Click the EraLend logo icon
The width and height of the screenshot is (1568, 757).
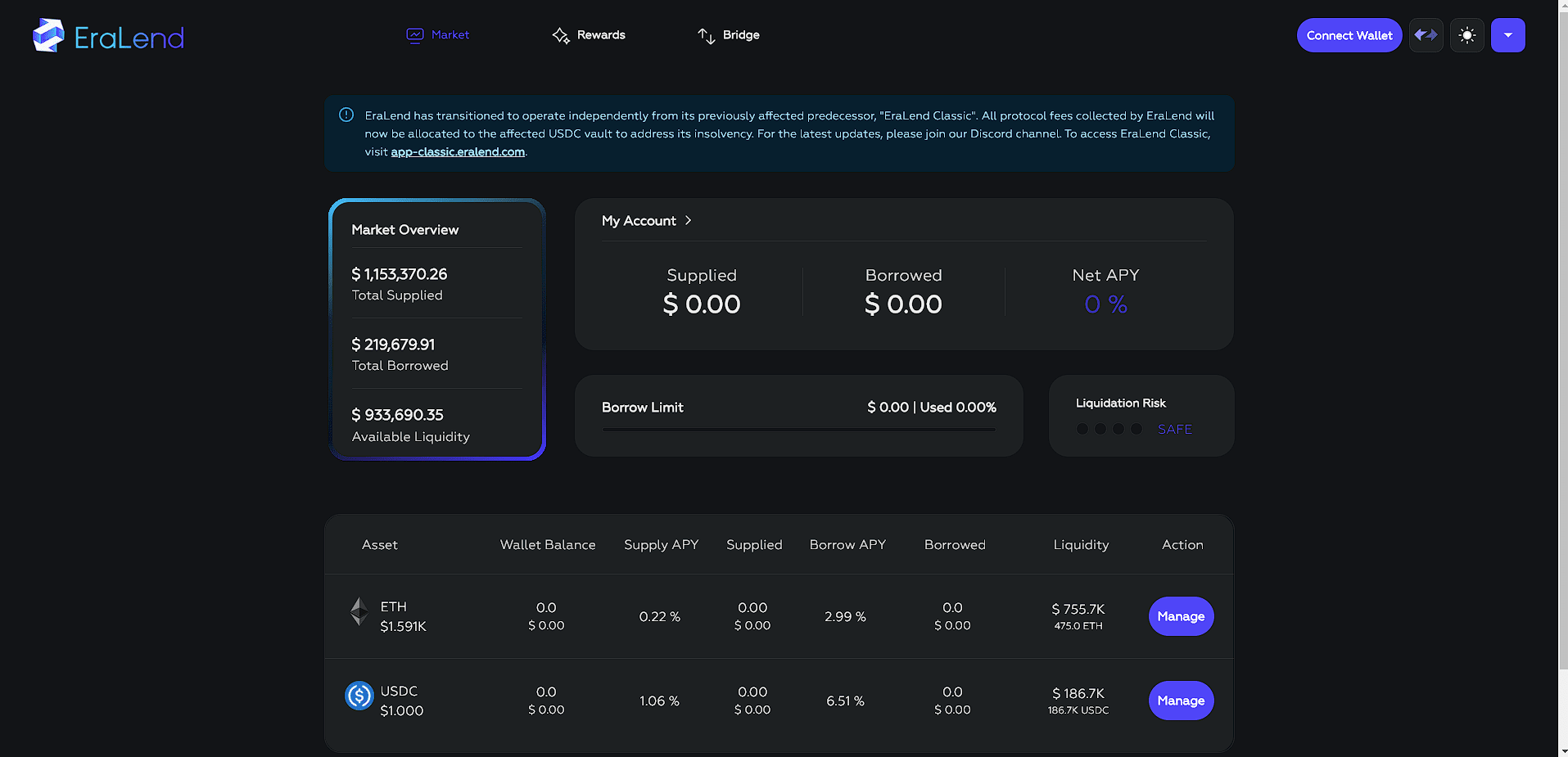[x=48, y=36]
